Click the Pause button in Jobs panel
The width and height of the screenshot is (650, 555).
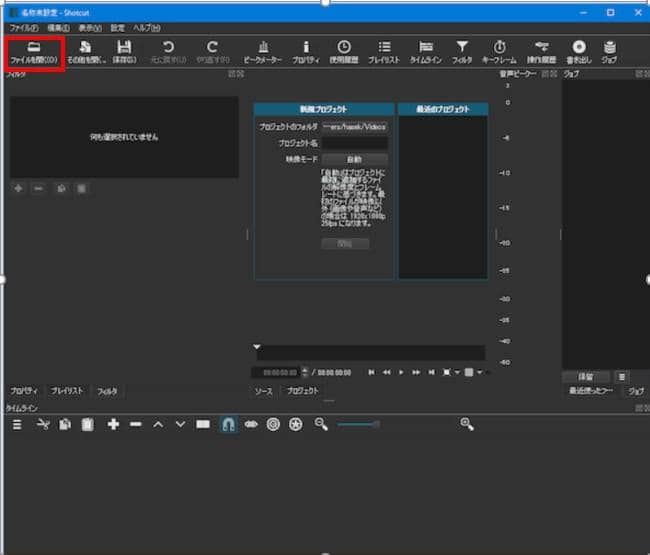[586, 377]
